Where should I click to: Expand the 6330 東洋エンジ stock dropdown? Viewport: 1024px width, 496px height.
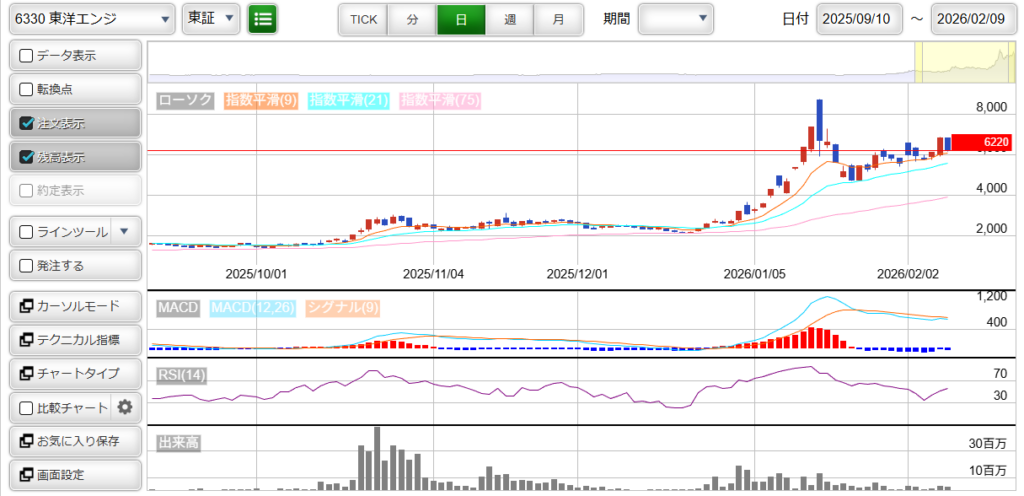(90, 19)
